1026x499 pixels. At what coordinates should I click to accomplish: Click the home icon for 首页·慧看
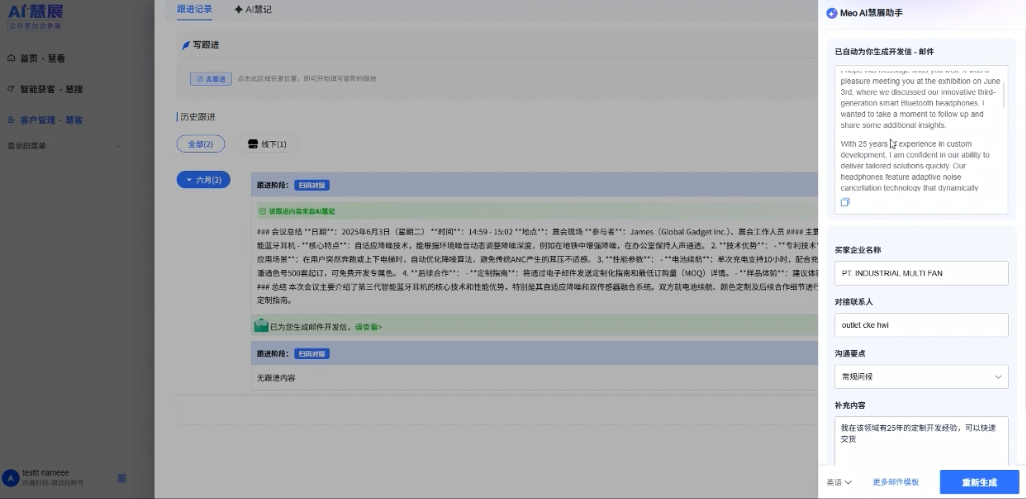click(13, 59)
